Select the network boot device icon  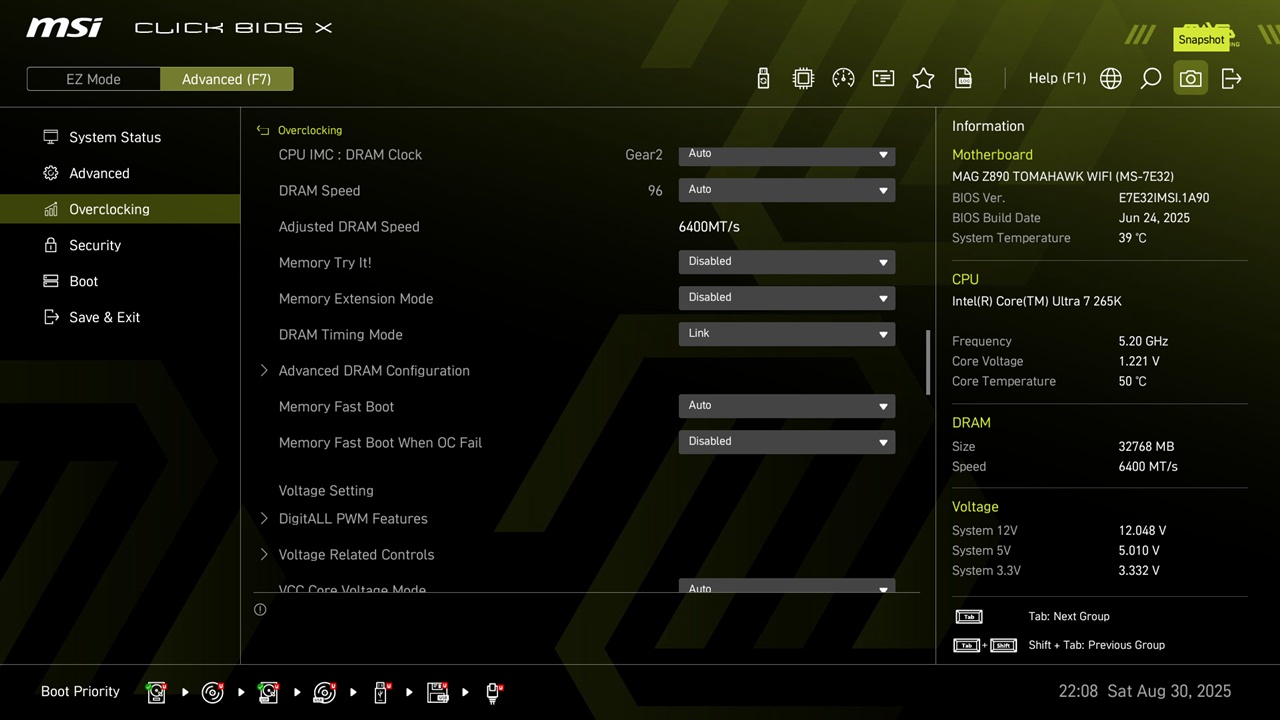coord(493,692)
